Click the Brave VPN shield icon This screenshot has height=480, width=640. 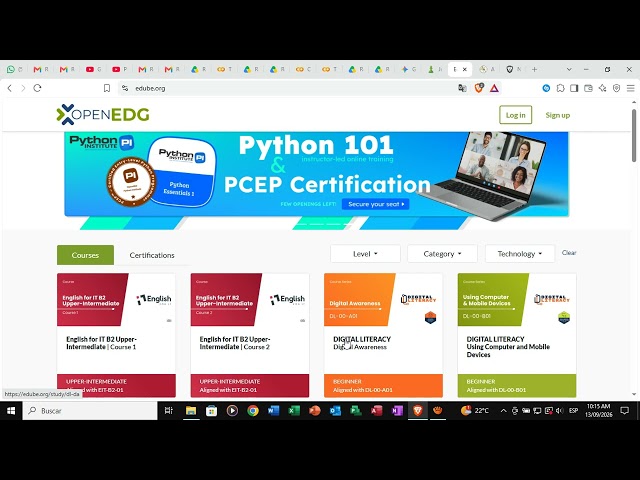click(616, 88)
